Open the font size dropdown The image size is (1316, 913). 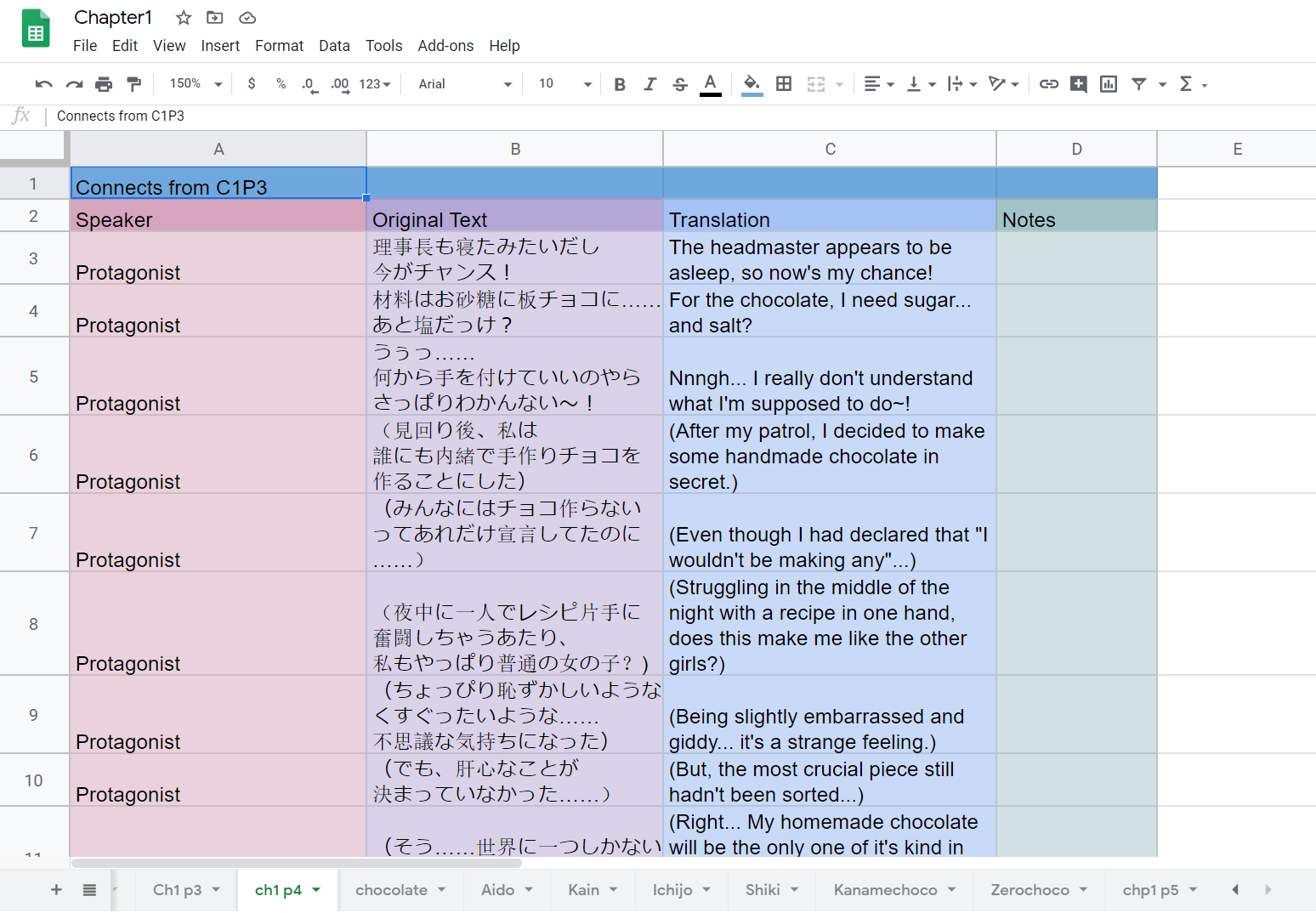tap(564, 83)
